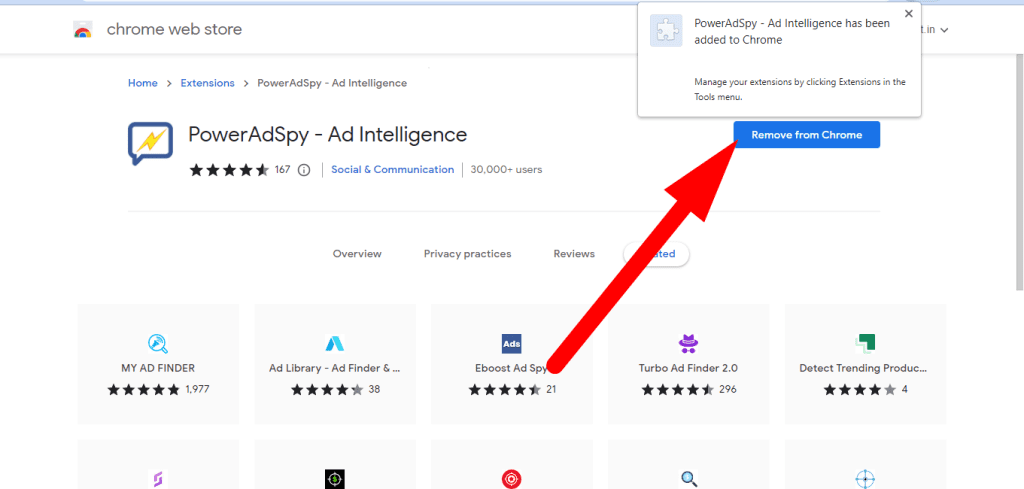Click Turbo Ad Finder 296 rating stars
The width and height of the screenshot is (1024, 489).
677,390
